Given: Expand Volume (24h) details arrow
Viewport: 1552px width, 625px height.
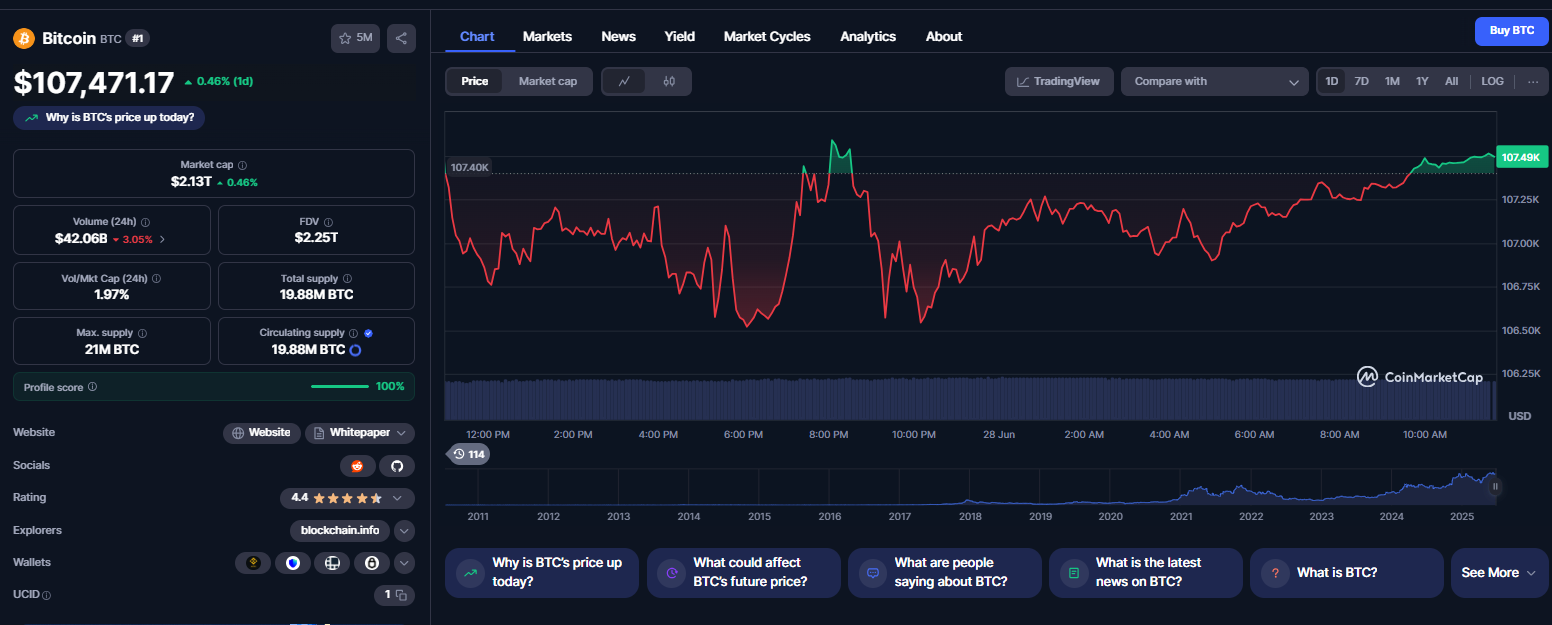Looking at the screenshot, I should pos(163,239).
